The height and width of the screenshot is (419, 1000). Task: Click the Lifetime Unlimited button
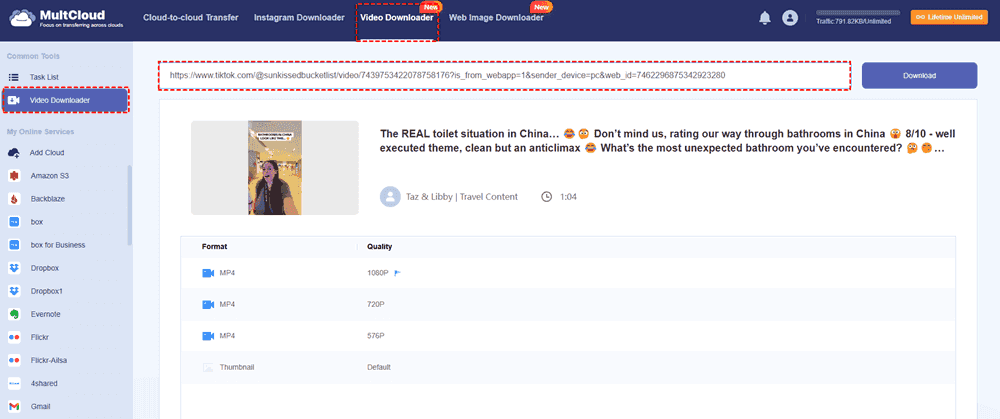tap(951, 18)
